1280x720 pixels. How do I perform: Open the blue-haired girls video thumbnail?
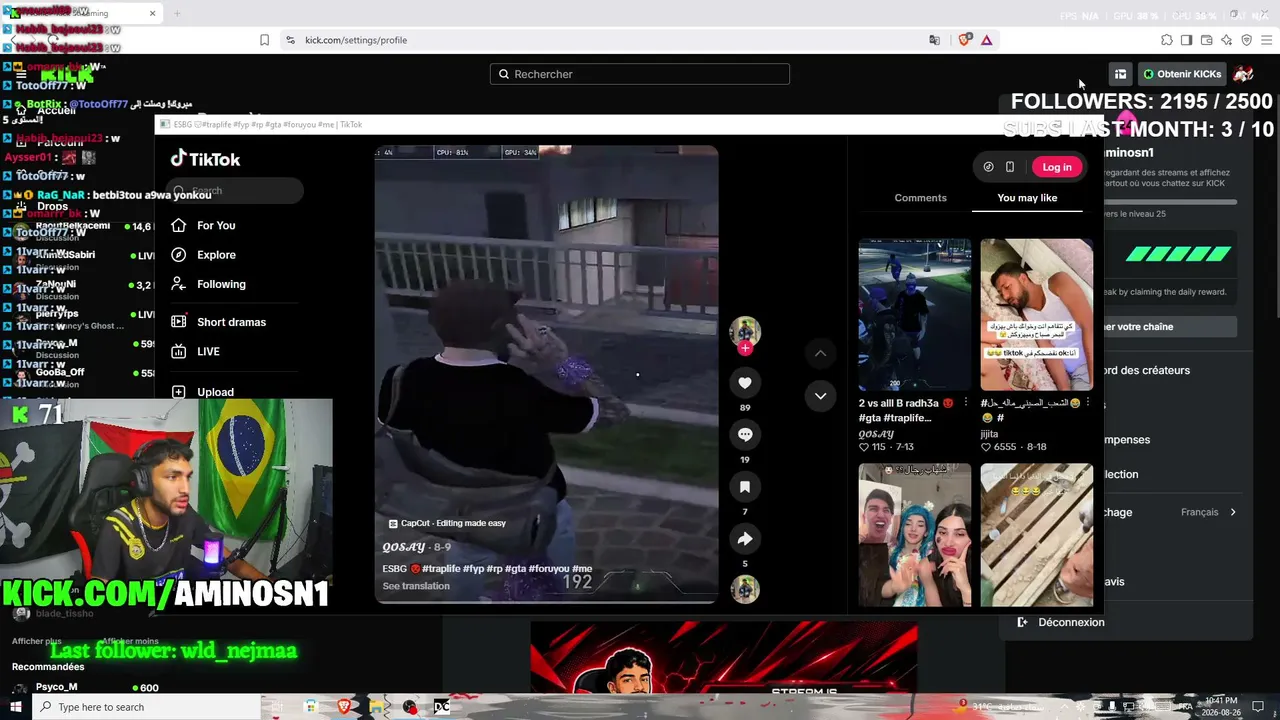915,535
